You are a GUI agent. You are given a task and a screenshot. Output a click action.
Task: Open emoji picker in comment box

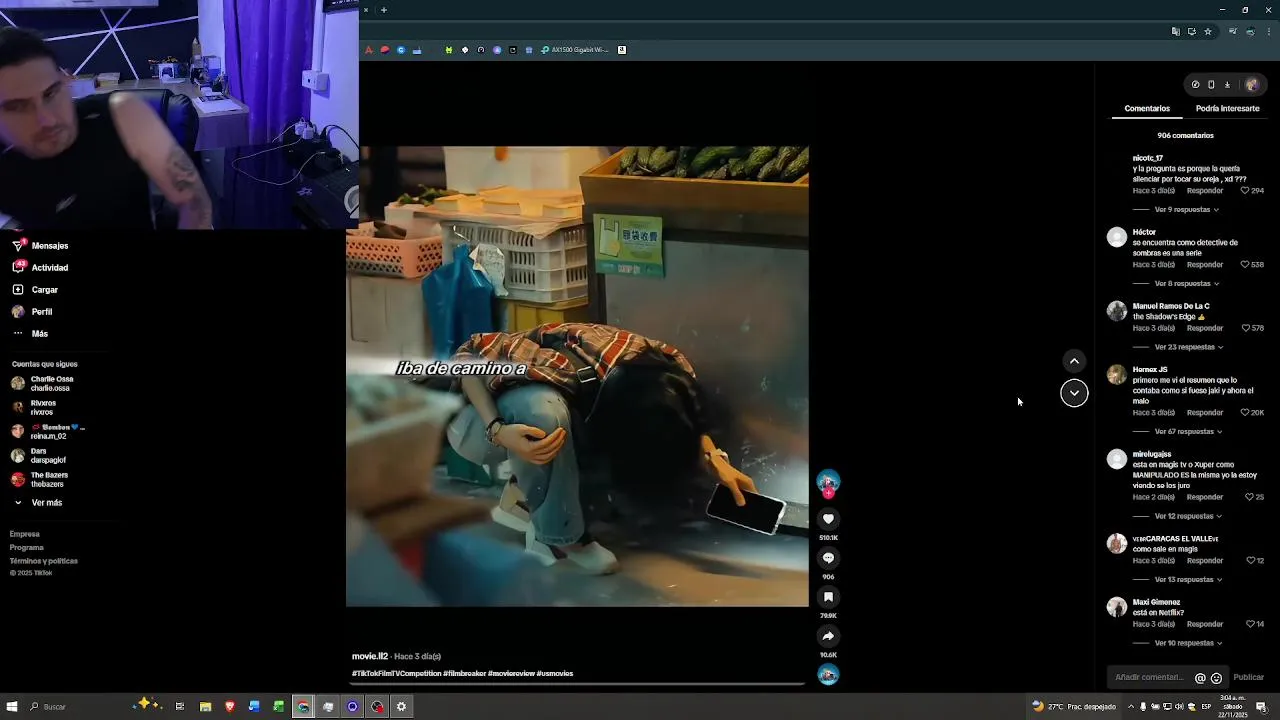1216,678
